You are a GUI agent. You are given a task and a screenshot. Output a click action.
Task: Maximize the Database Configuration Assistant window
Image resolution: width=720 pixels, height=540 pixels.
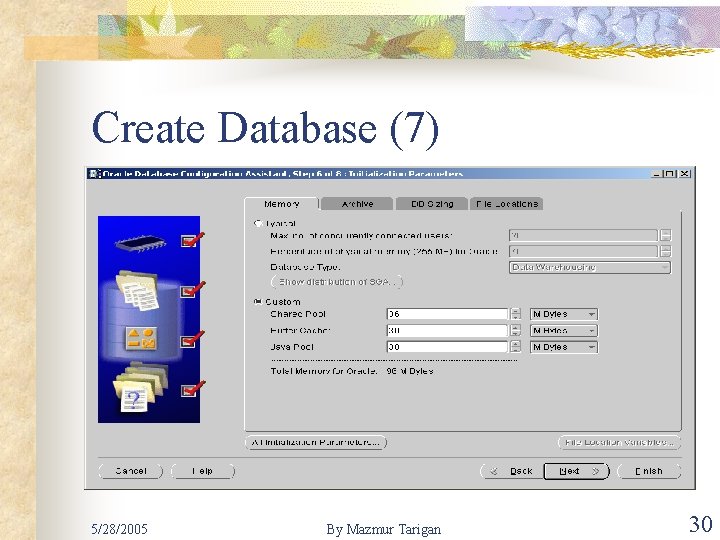click(x=670, y=174)
